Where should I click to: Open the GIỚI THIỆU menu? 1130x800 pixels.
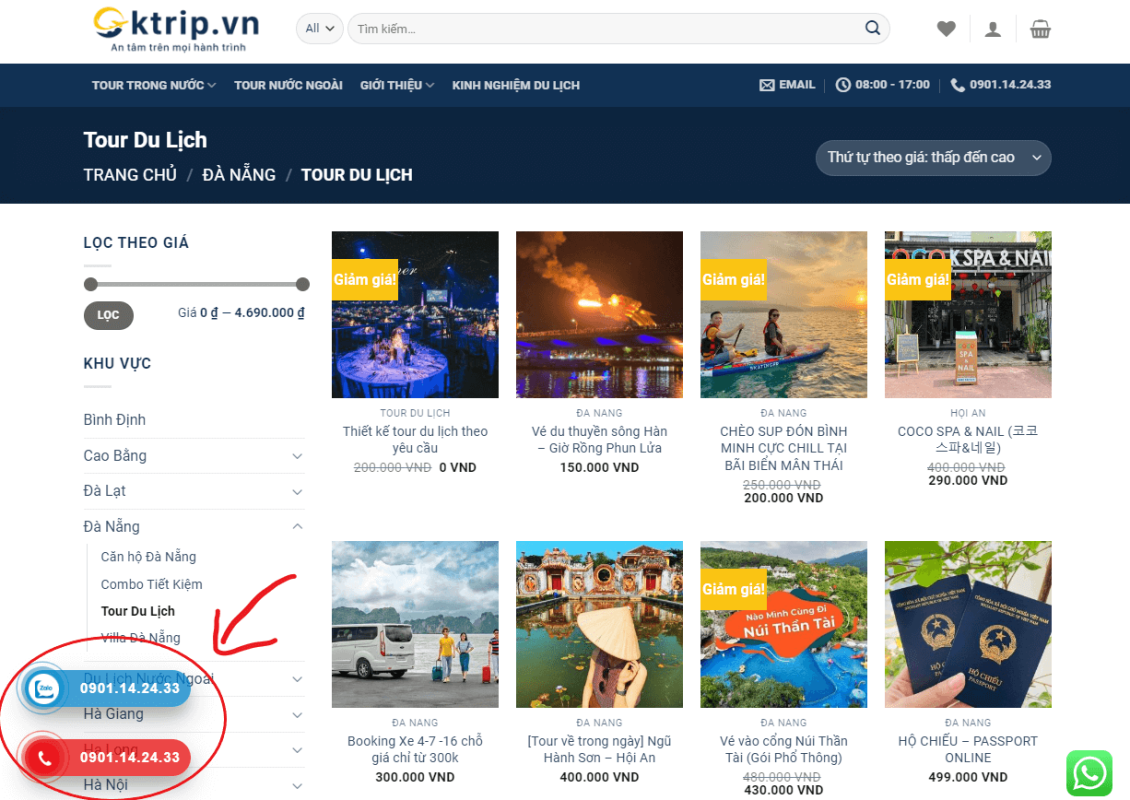pyautogui.click(x=397, y=85)
